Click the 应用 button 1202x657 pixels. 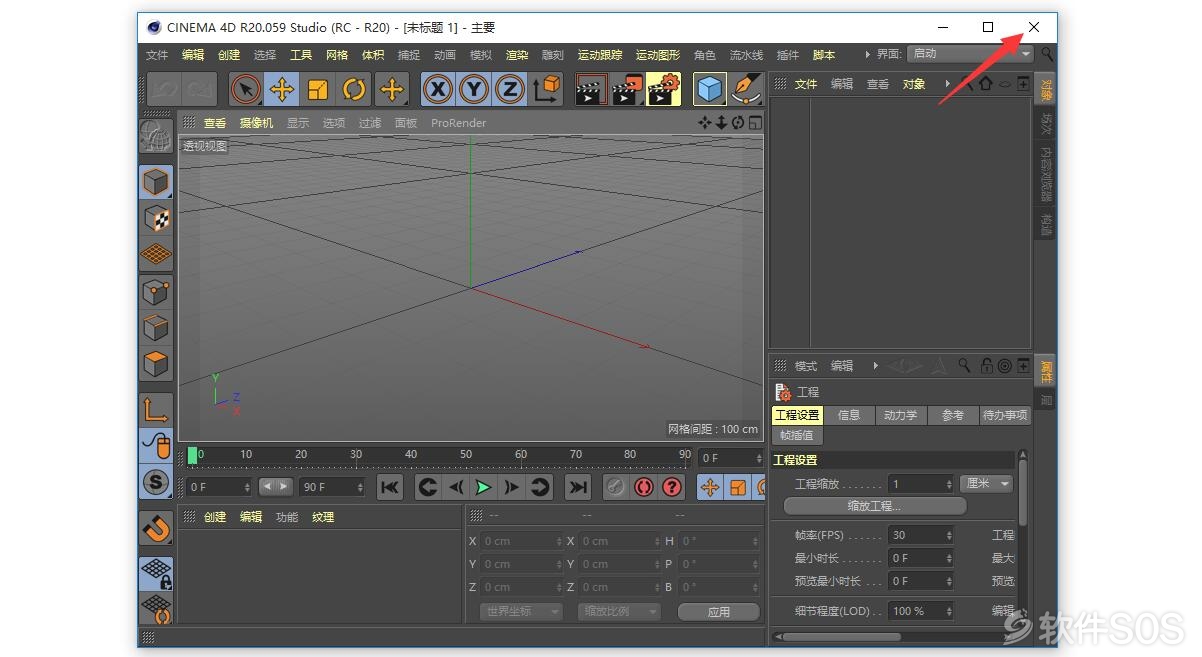point(718,611)
